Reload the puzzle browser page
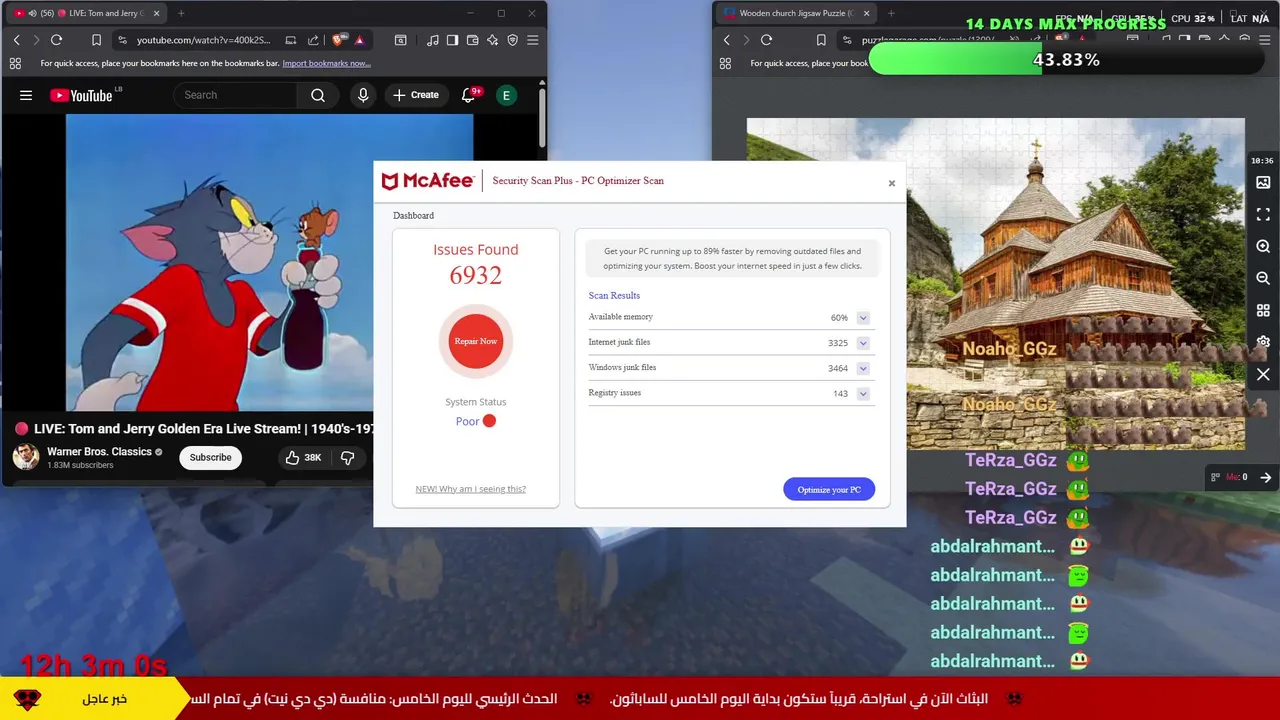 coord(766,40)
